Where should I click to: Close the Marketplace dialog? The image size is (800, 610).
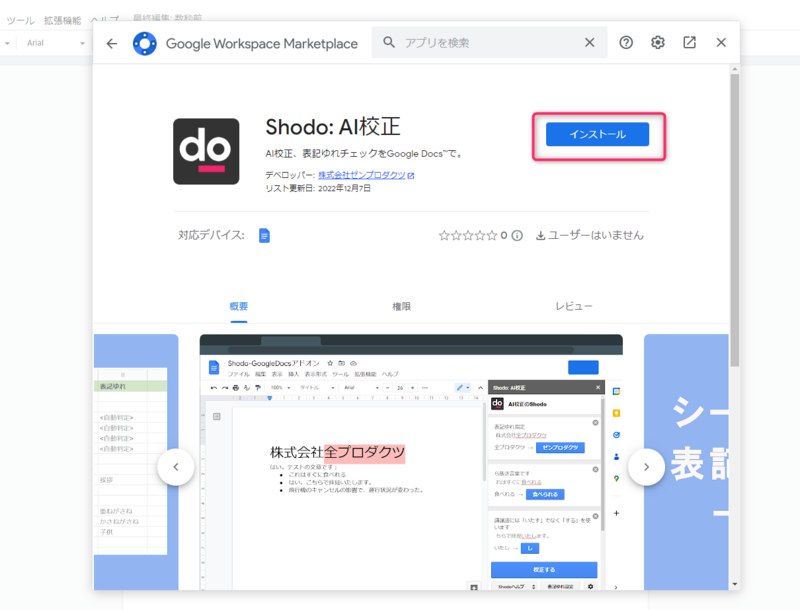[721, 42]
